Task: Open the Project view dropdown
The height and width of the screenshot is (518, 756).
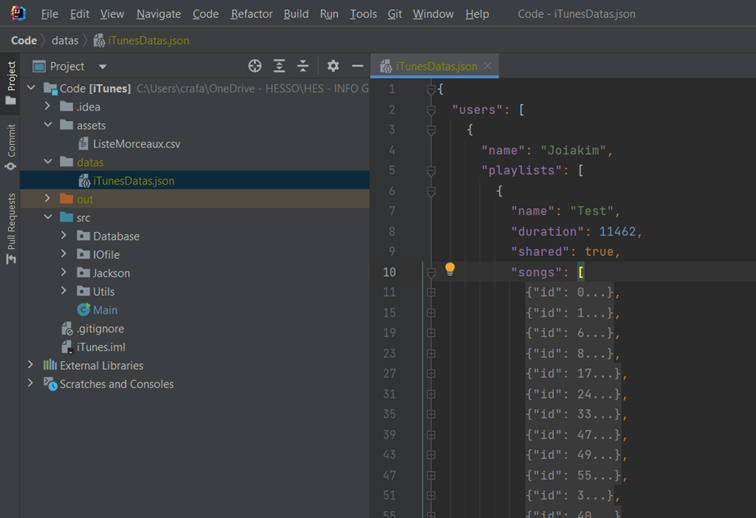Action: [x=102, y=67]
